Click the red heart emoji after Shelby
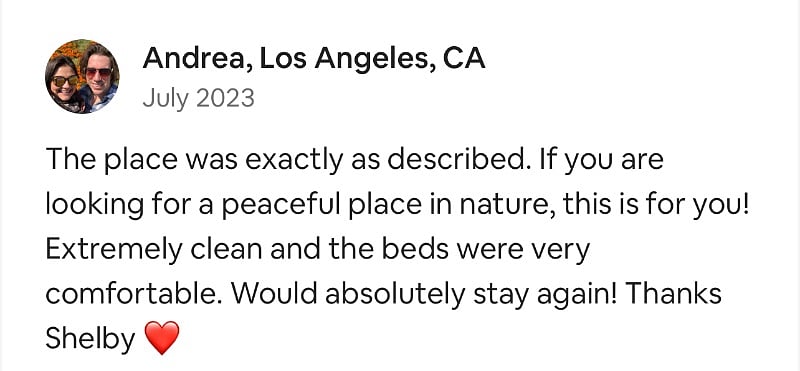This screenshot has width=800, height=371. 162,338
